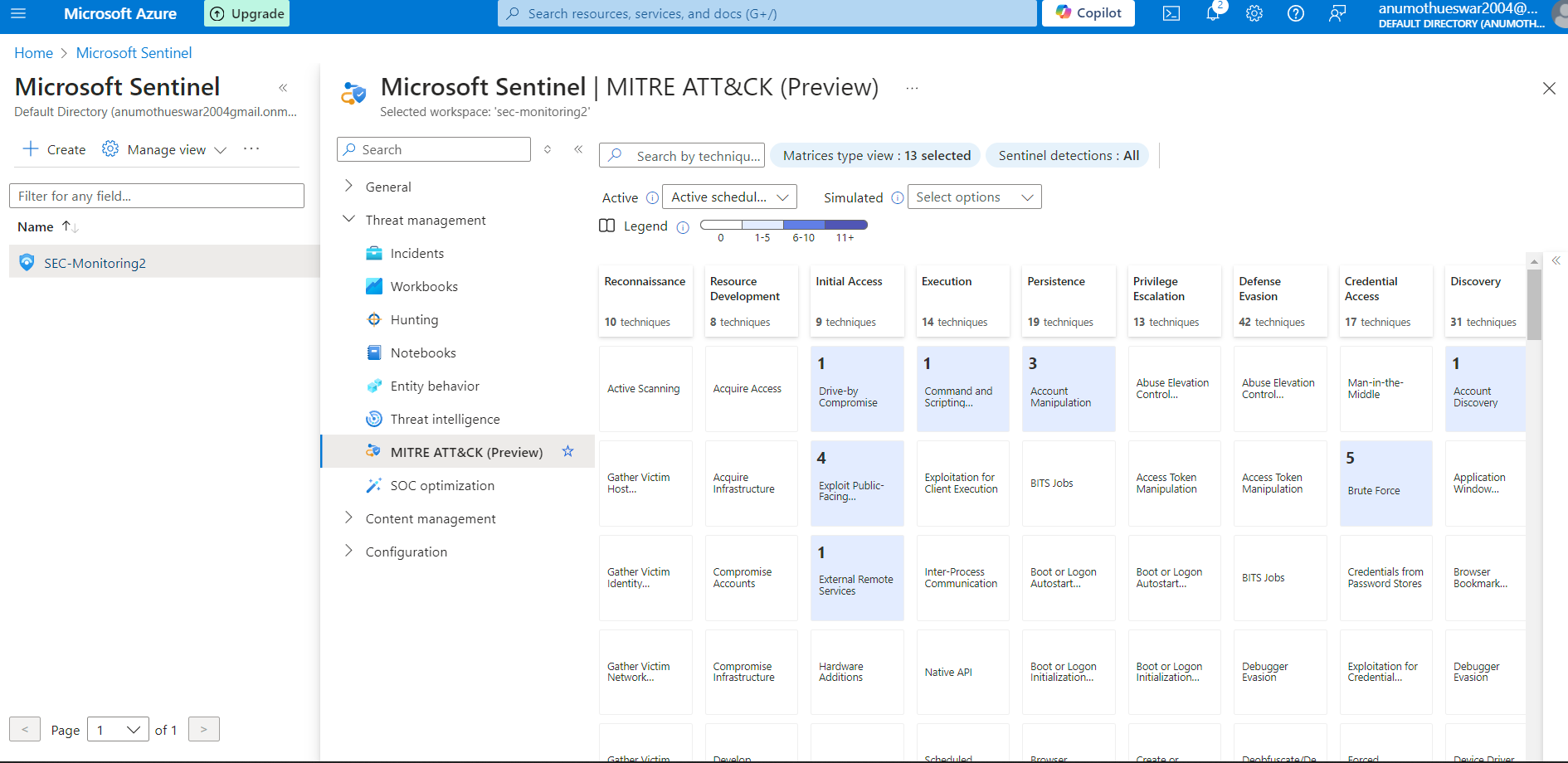The height and width of the screenshot is (763, 1568).
Task: Click the global Azure search bar
Action: click(767, 13)
